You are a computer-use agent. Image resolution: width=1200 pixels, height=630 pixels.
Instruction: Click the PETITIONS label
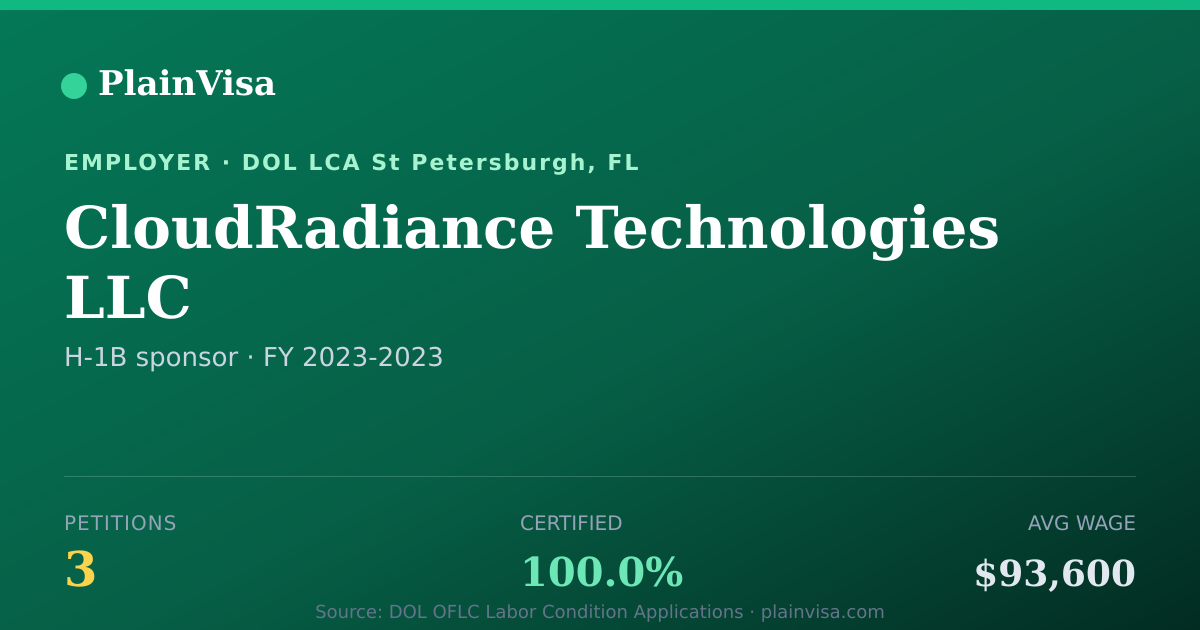click(x=120, y=524)
